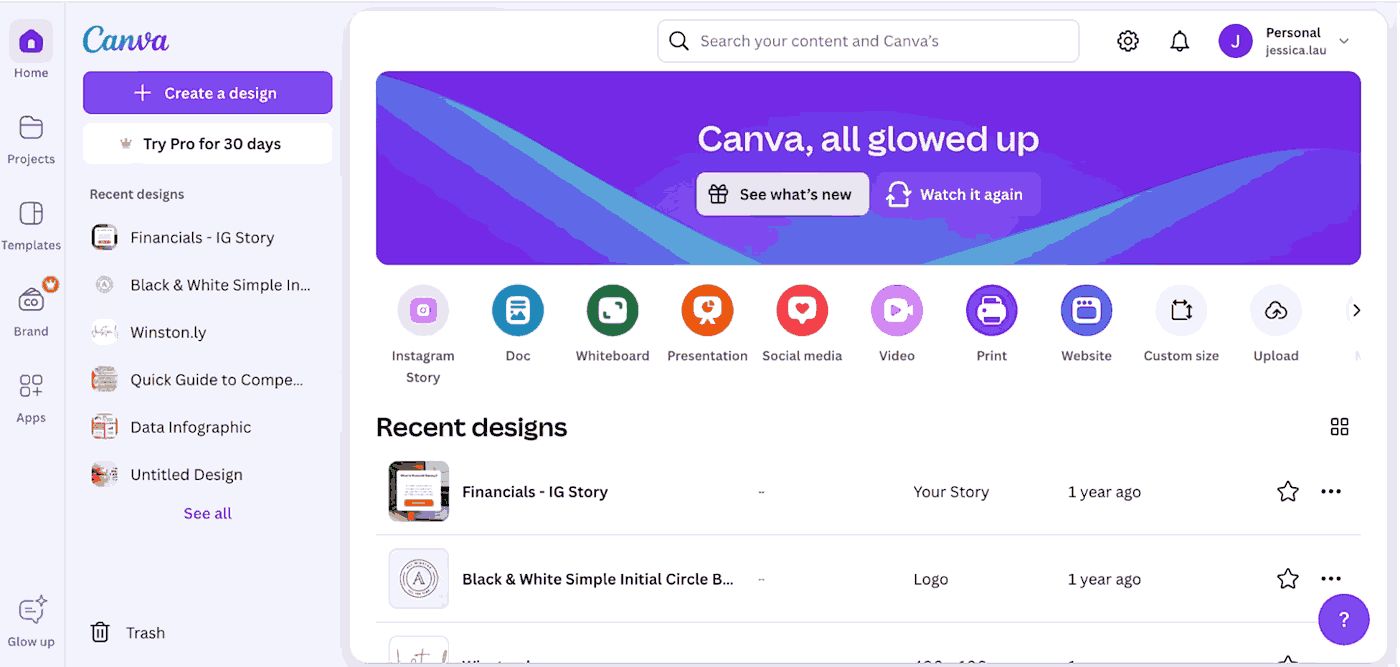The width and height of the screenshot is (1400, 667).
Task: Click the Black & White Simple Initial Circle title
Action: pos(598,579)
